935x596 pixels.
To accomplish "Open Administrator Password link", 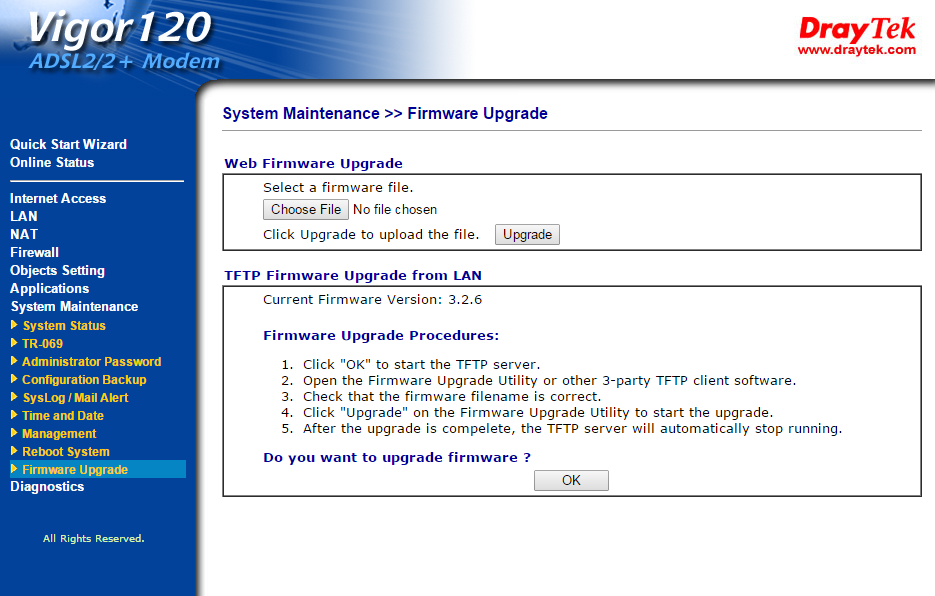I will (x=92, y=362).
